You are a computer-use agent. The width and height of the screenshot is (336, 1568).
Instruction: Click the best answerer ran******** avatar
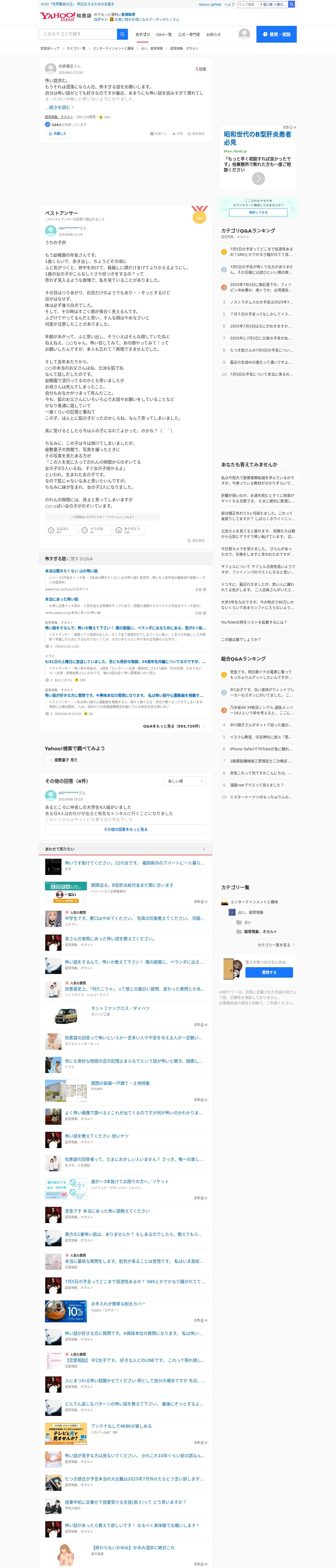[51, 231]
